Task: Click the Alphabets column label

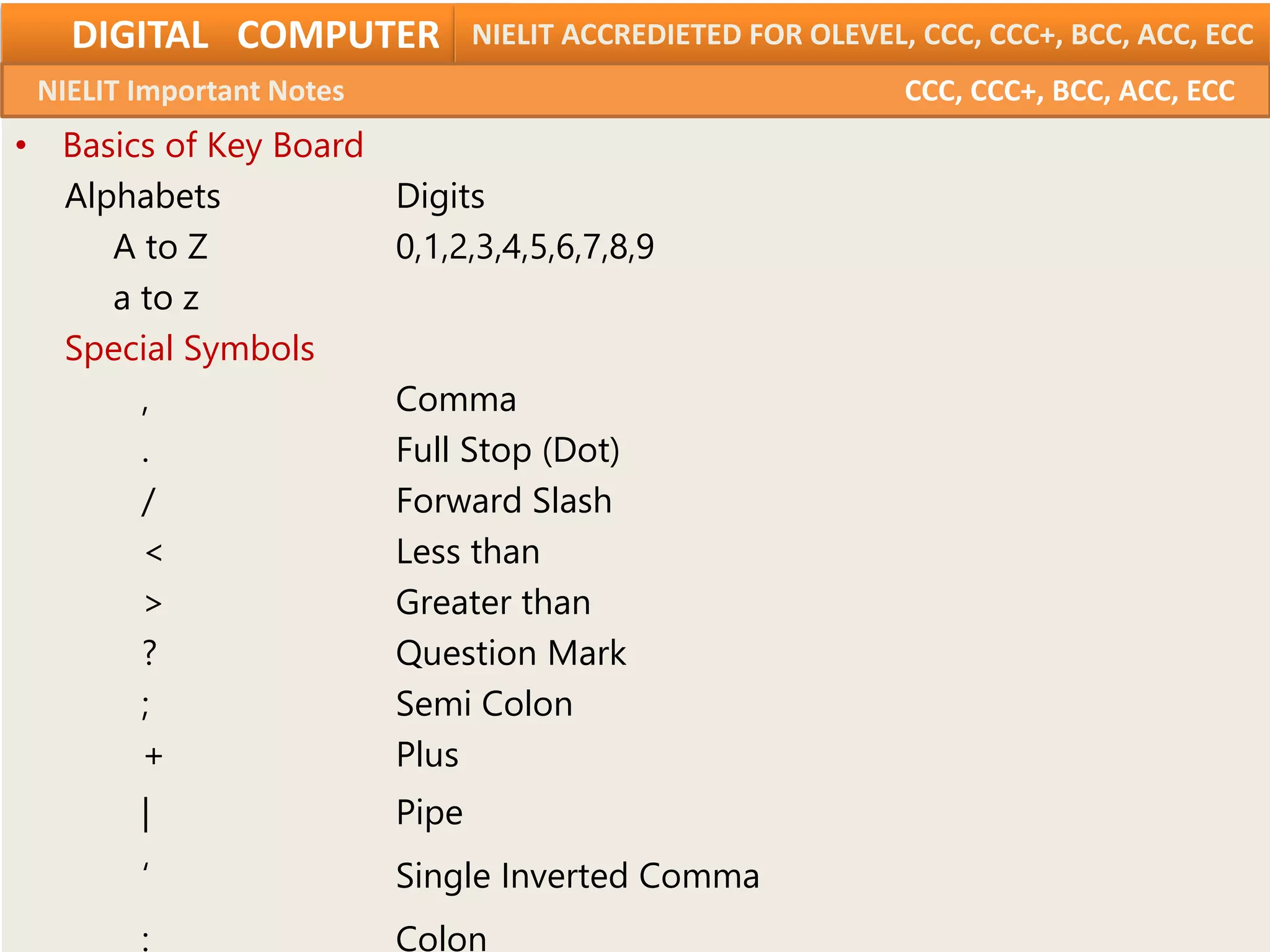Action: coord(143,196)
